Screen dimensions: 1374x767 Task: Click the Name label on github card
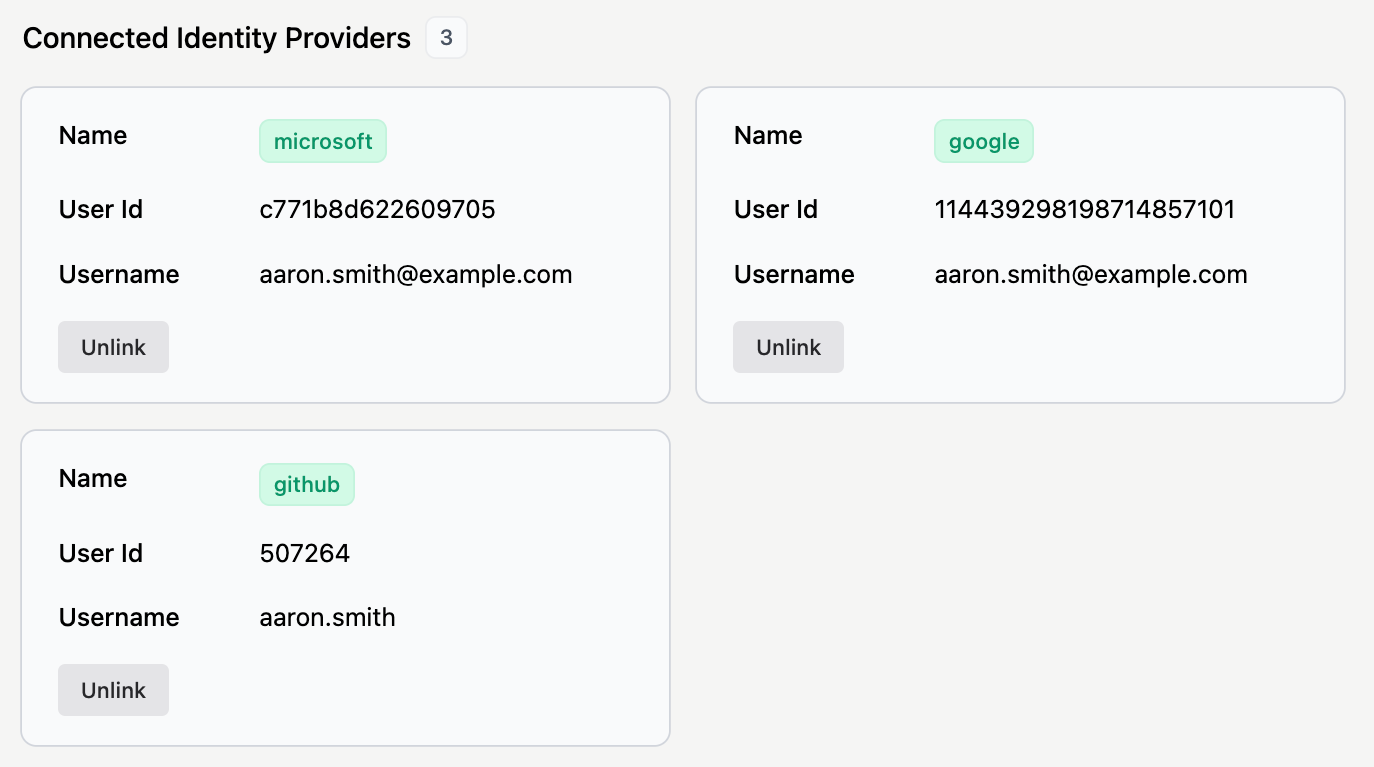point(92,478)
